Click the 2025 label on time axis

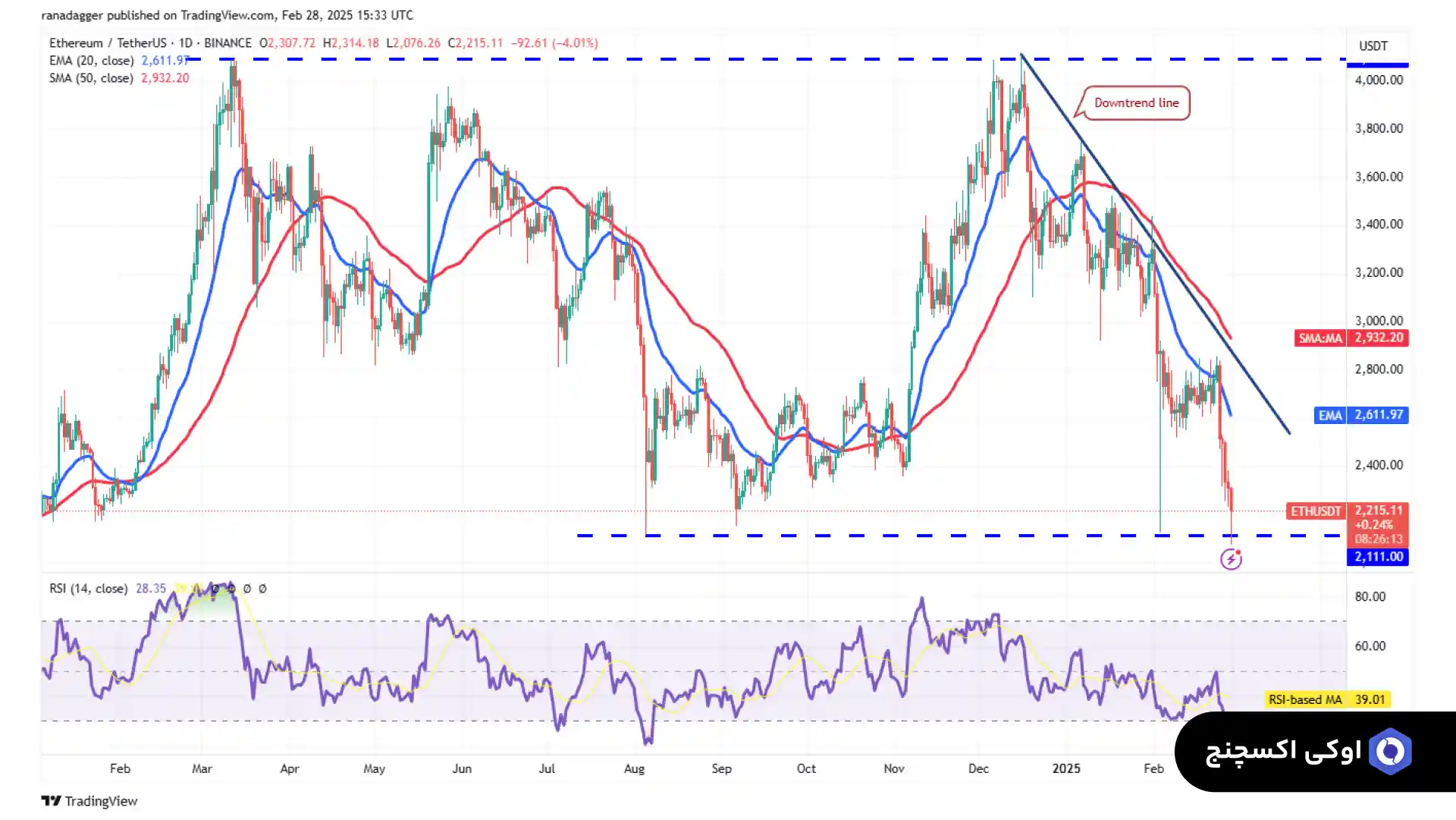(1066, 768)
